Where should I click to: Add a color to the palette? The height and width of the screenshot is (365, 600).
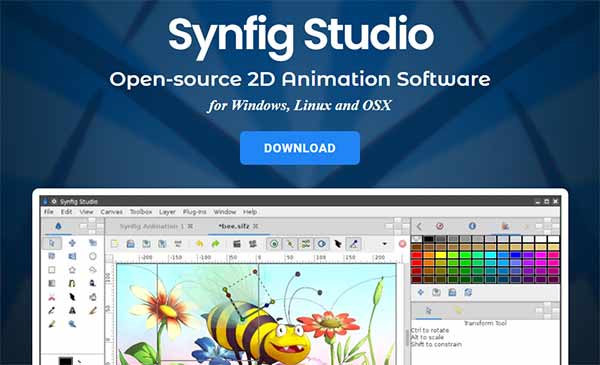pos(421,292)
